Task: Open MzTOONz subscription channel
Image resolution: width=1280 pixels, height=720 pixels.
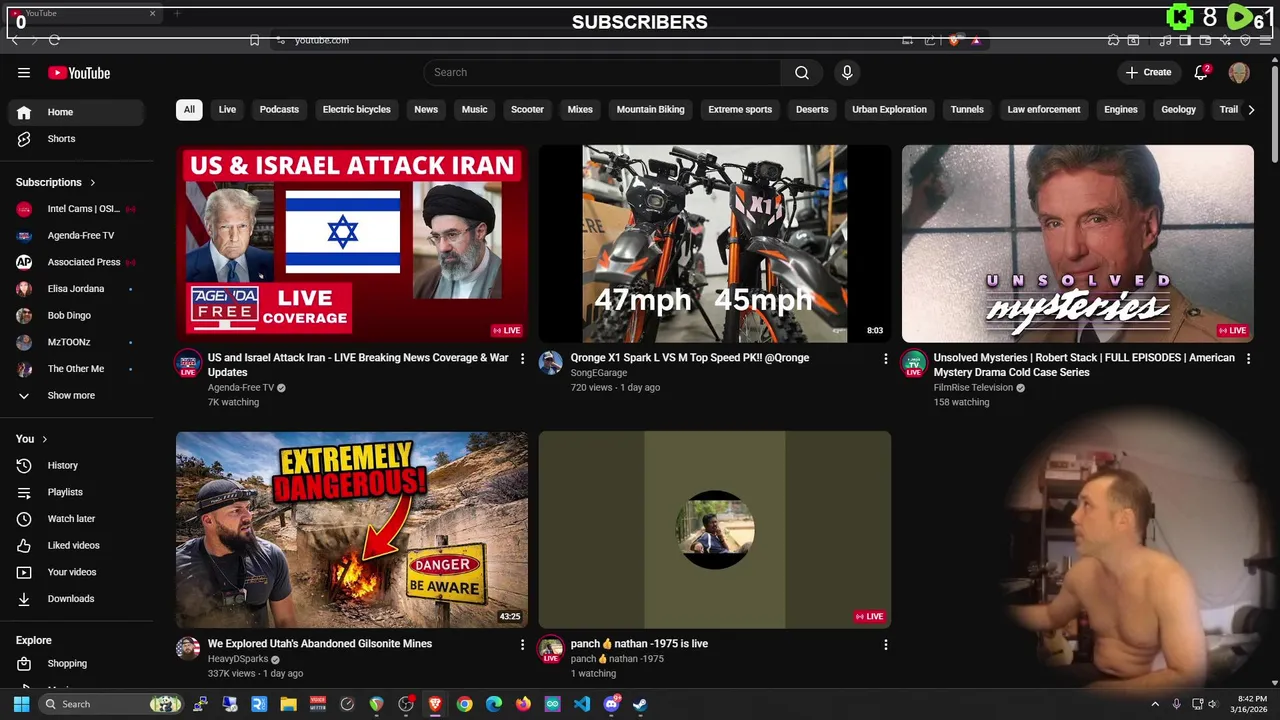Action: point(78,342)
